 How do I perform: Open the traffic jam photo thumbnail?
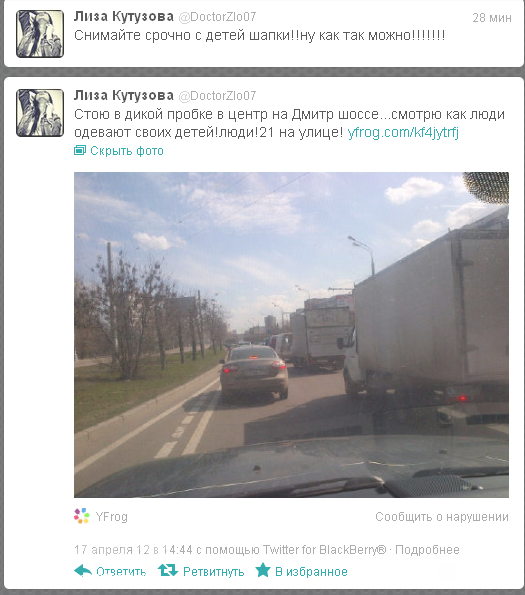pos(291,335)
